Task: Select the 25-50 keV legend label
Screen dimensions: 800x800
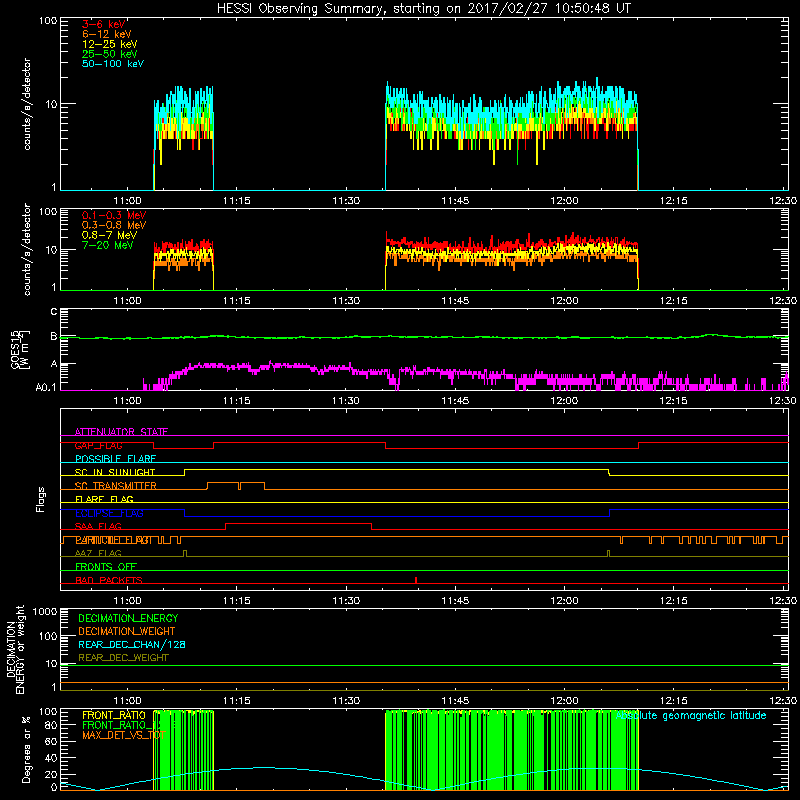Action: coord(110,54)
